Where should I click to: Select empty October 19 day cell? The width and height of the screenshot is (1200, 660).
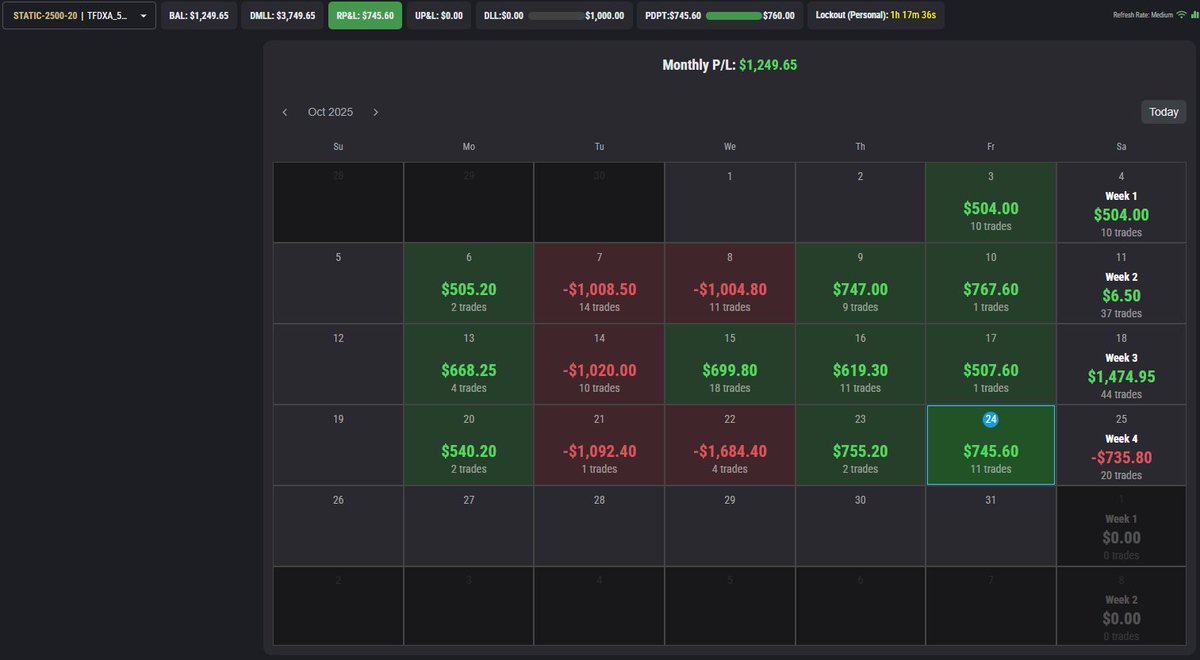pyautogui.click(x=338, y=445)
